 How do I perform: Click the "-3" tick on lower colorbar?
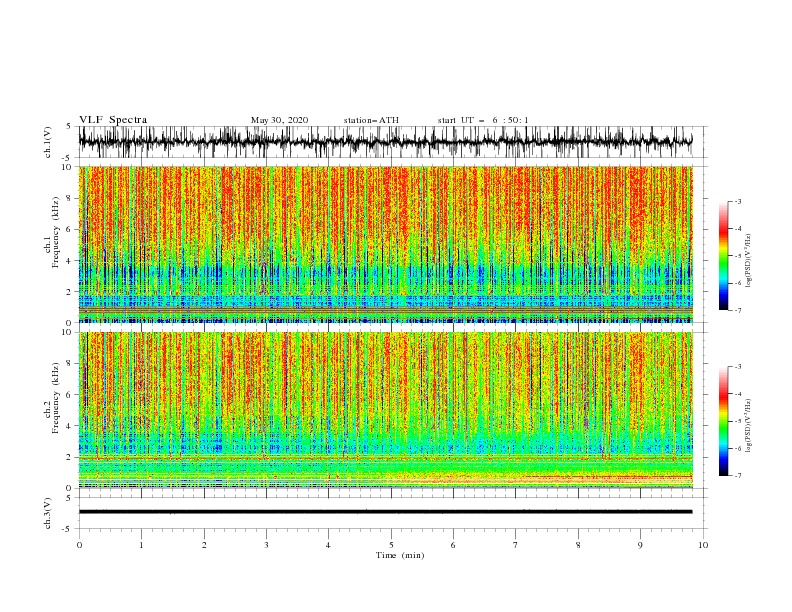point(737,367)
